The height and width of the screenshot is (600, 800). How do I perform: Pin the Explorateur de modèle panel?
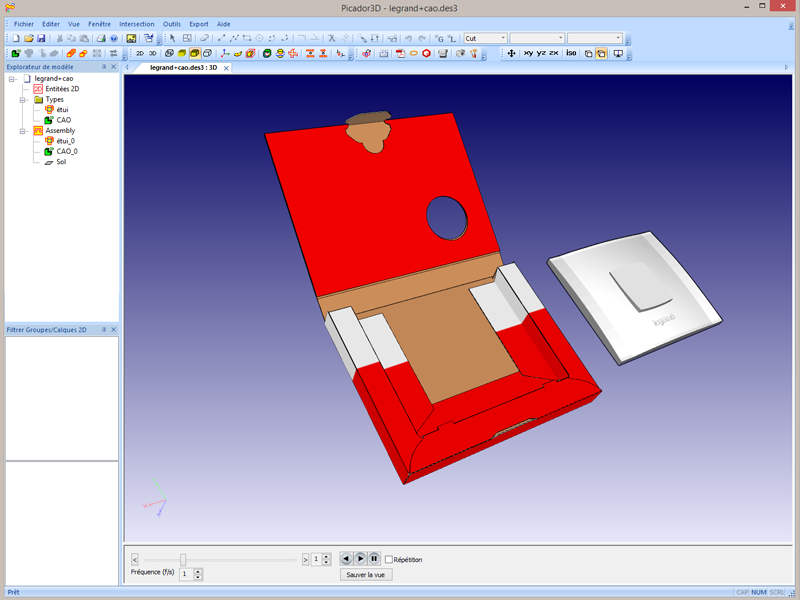(x=103, y=67)
